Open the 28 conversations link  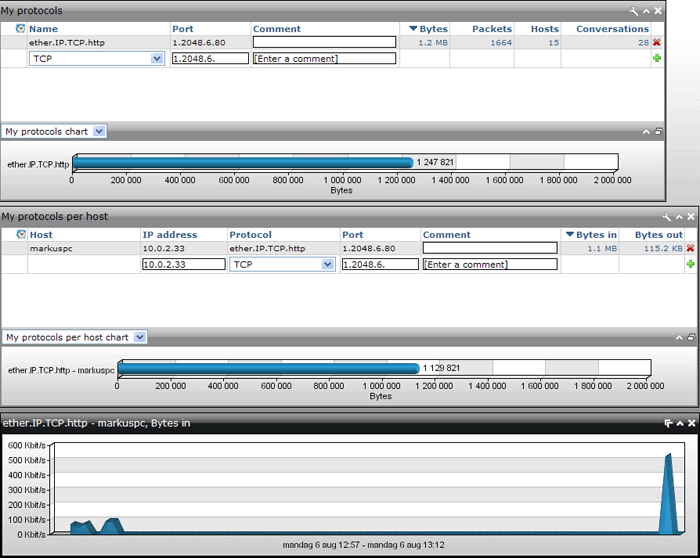(x=643, y=43)
